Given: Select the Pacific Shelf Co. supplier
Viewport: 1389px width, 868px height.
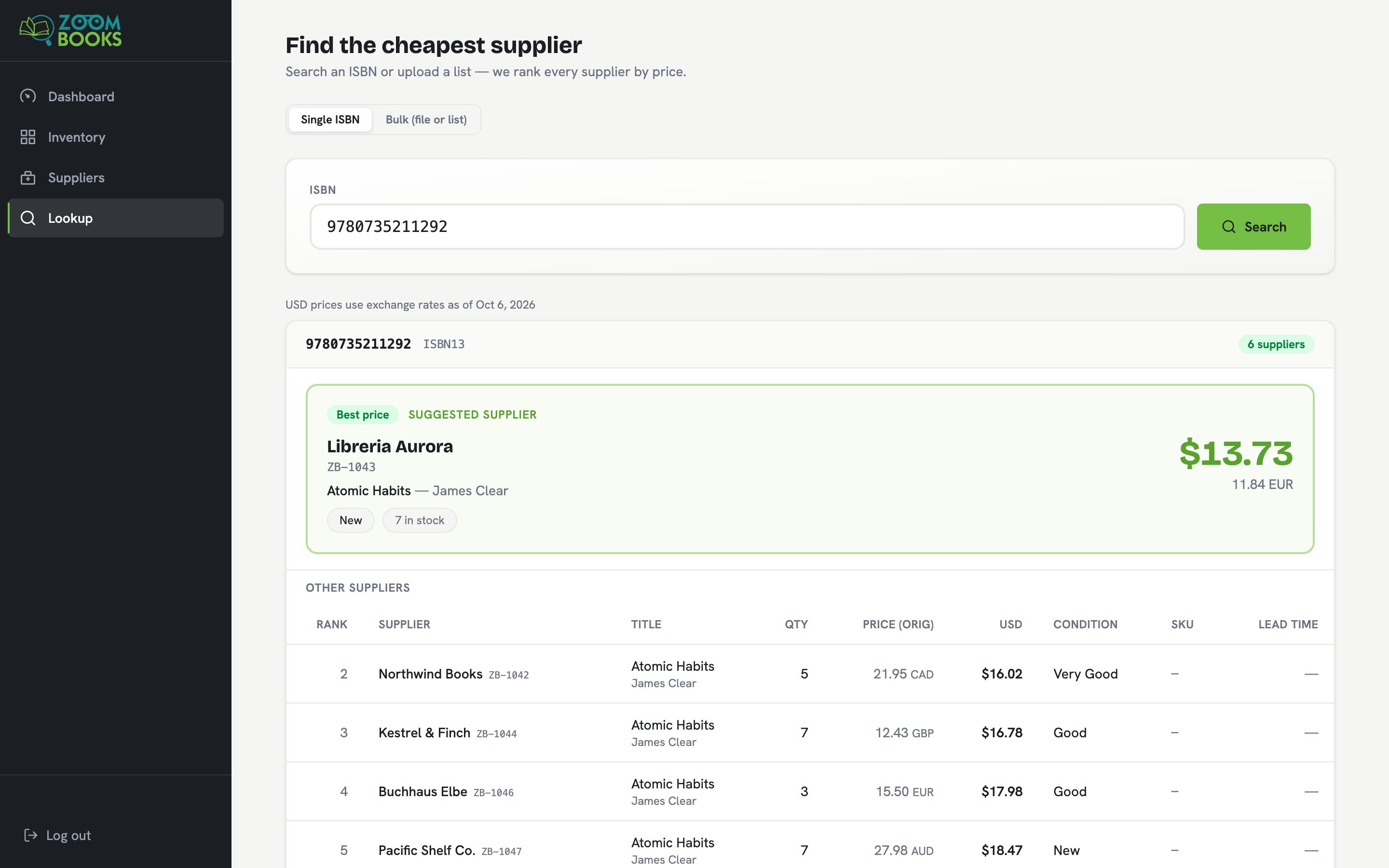Looking at the screenshot, I should (426, 850).
